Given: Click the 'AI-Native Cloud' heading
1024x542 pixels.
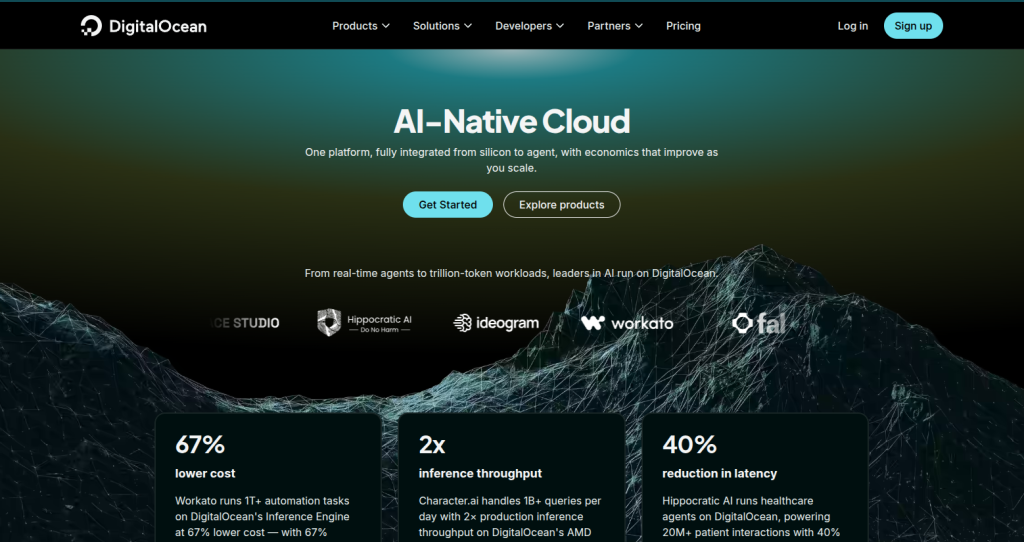Looking at the screenshot, I should click(512, 121).
